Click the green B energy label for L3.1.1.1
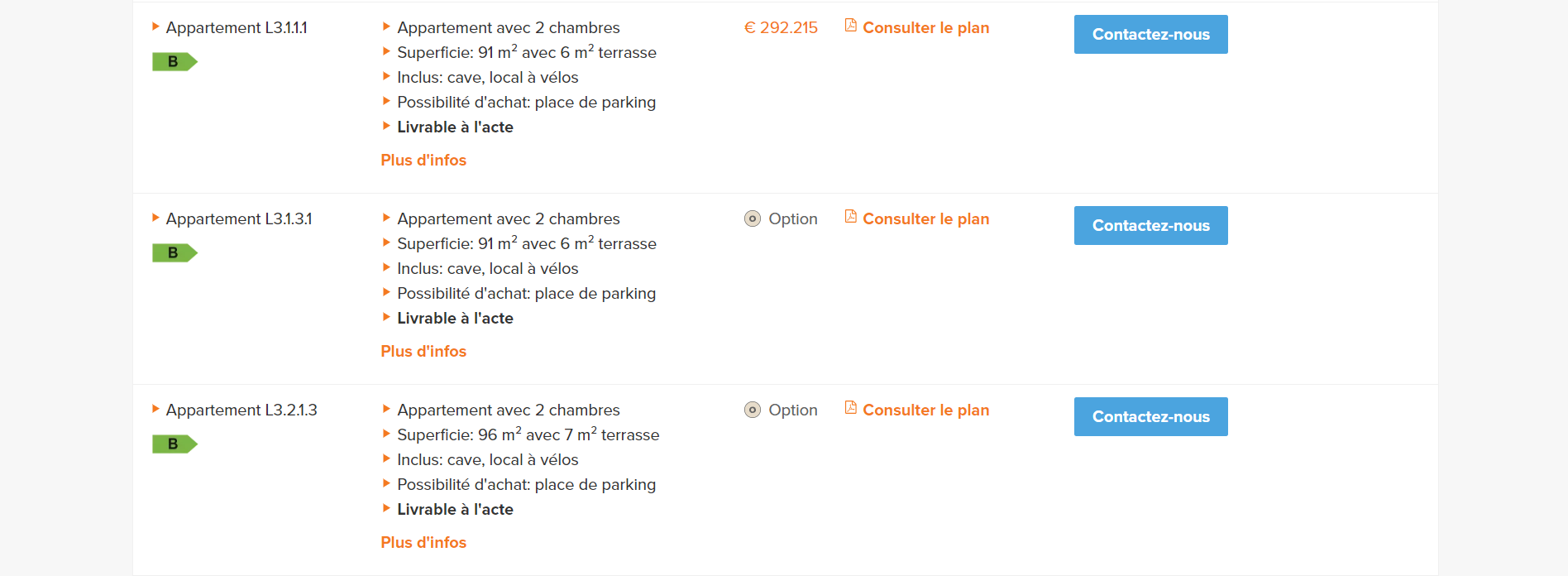The width and height of the screenshot is (1568, 576). pyautogui.click(x=174, y=62)
